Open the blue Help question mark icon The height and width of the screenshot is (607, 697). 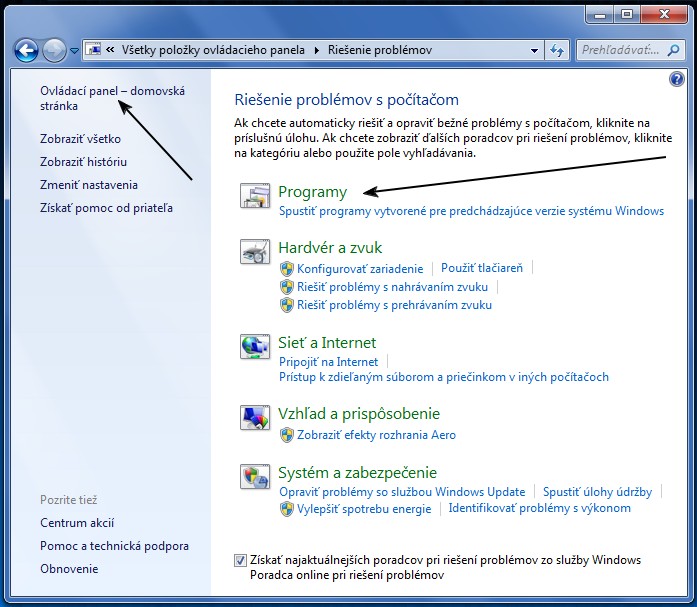pos(676,80)
